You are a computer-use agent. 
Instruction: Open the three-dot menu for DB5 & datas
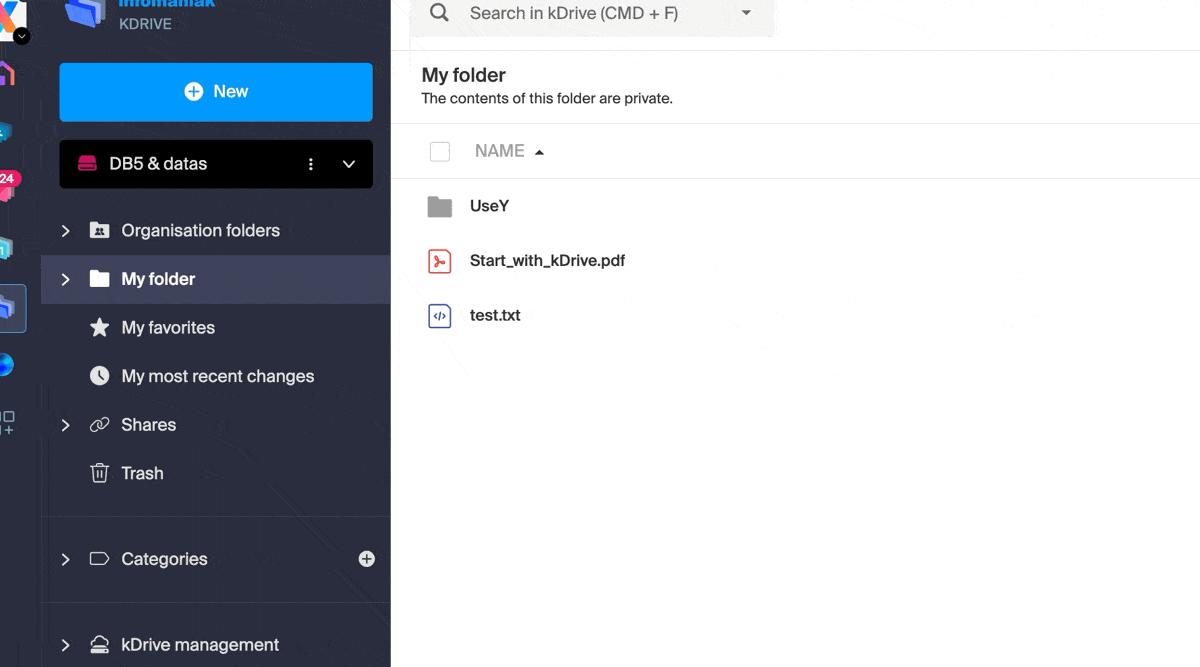click(x=311, y=164)
